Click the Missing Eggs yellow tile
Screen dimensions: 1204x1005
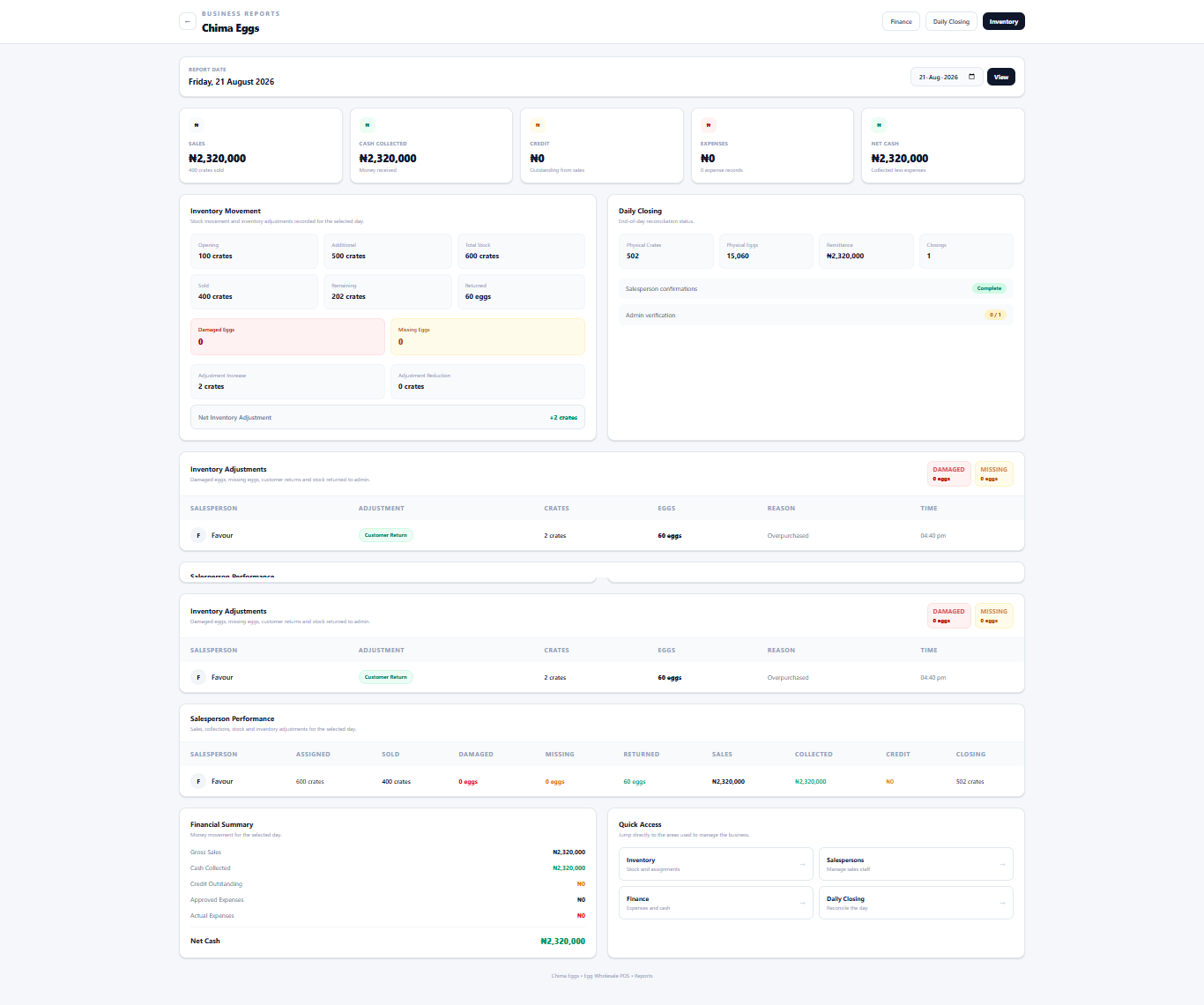(x=487, y=337)
